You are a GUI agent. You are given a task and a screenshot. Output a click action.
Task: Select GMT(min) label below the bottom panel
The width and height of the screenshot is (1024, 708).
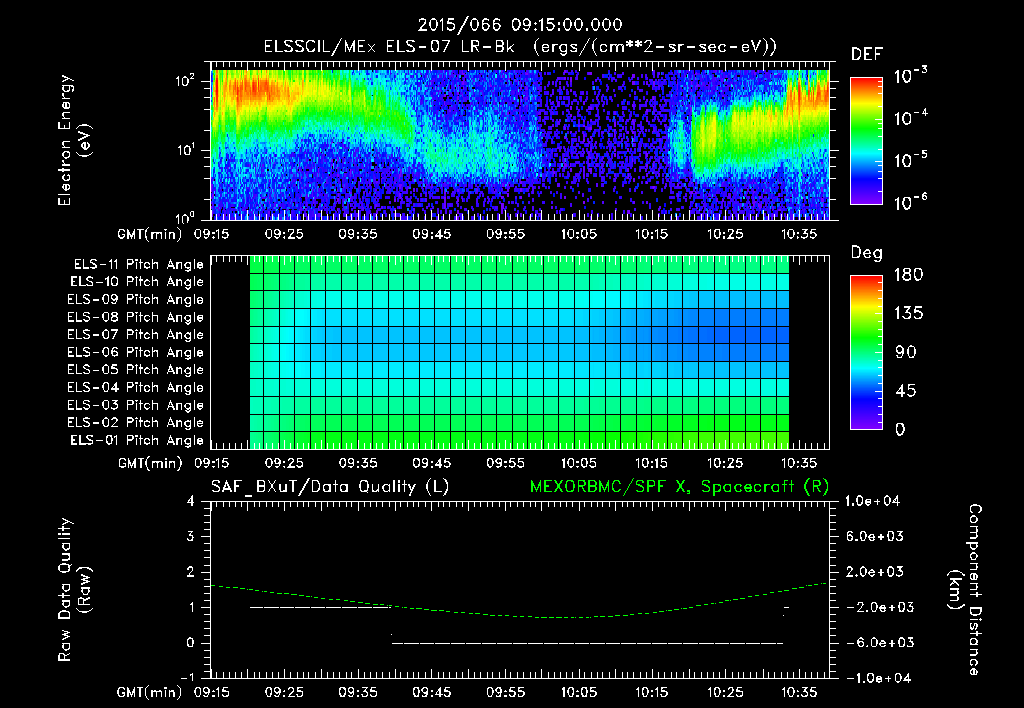click(x=150, y=692)
